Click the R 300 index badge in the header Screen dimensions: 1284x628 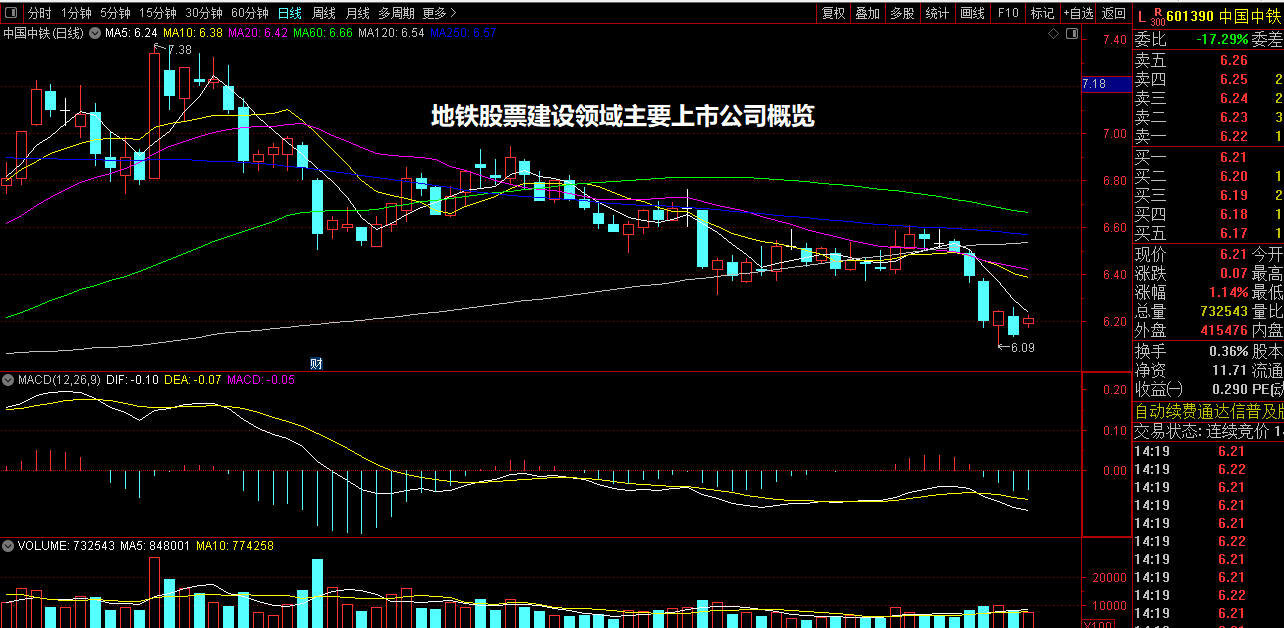pos(1157,16)
